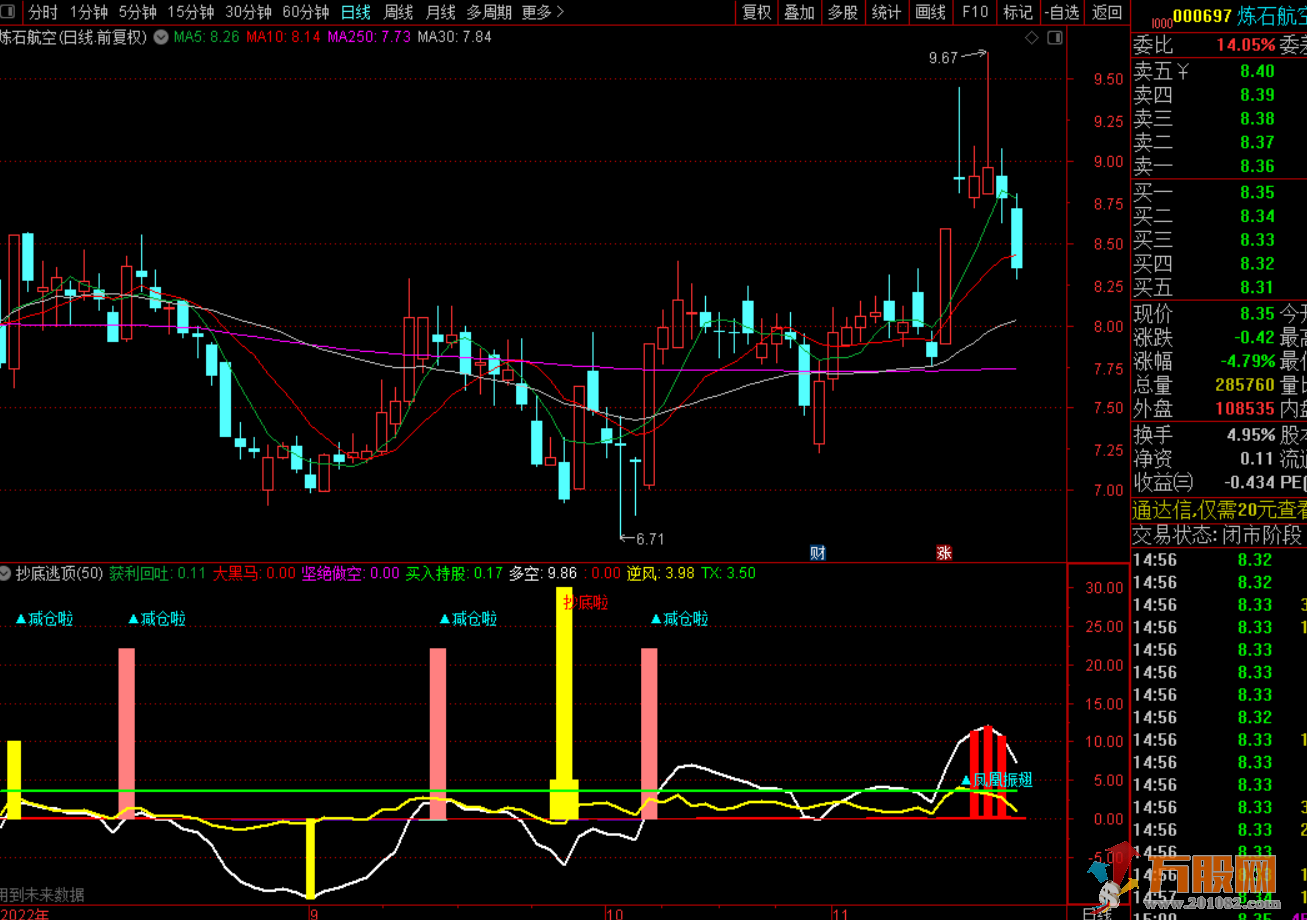Click the 抄底啦 signal label
The height and width of the screenshot is (920, 1307).
(x=585, y=602)
